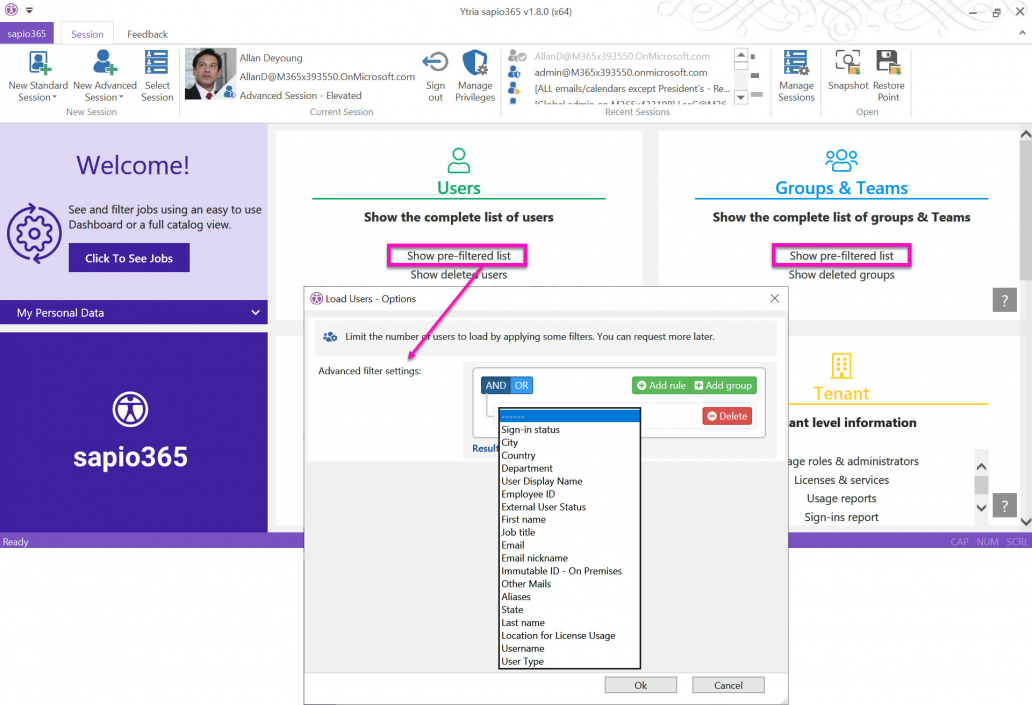The height and width of the screenshot is (705, 1032).
Task: Choose Immutable ID - On Premises
Action: (569, 571)
